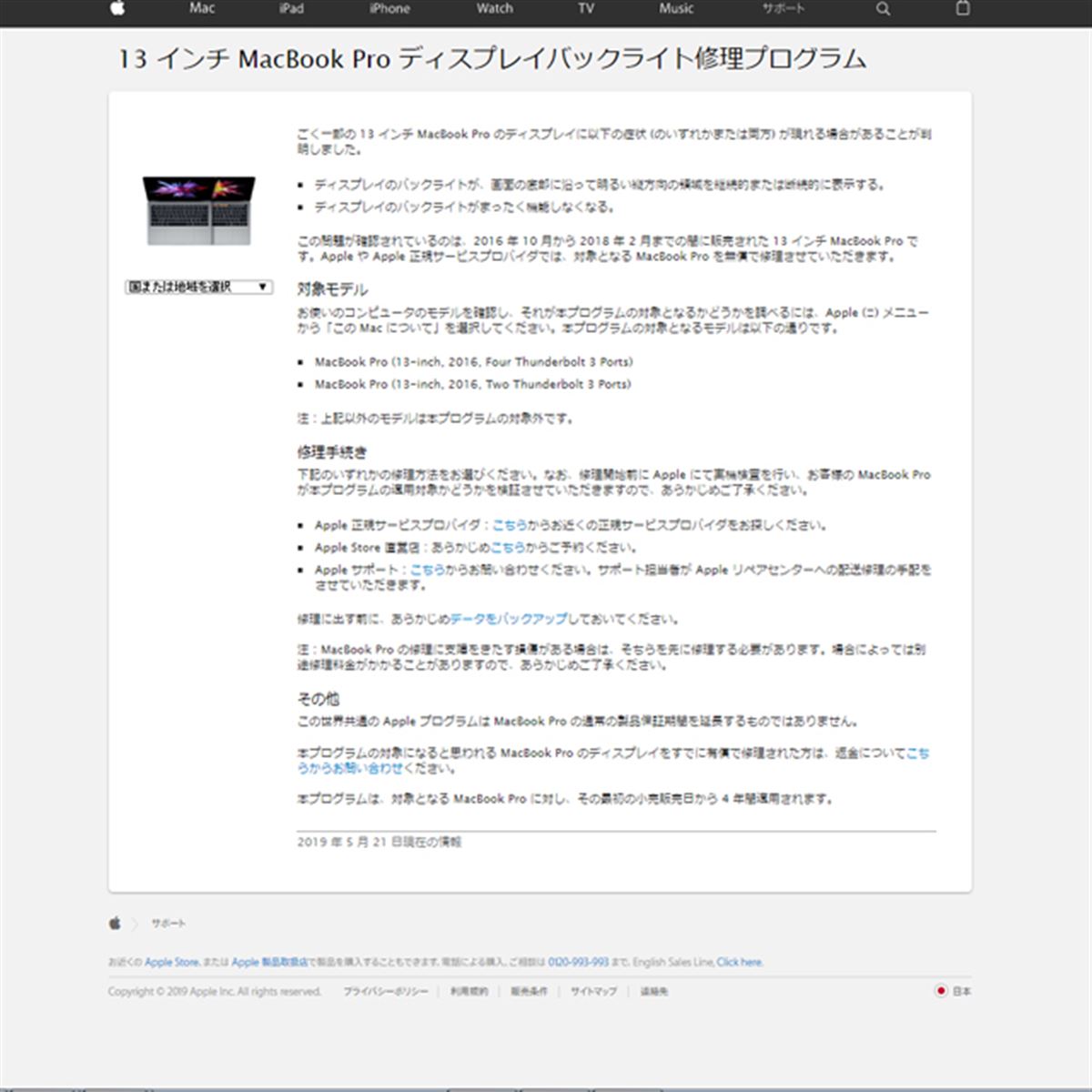Viewport: 1092px width, 1092px height.
Task: Open 連絡先 footer link
Action: [x=653, y=992]
